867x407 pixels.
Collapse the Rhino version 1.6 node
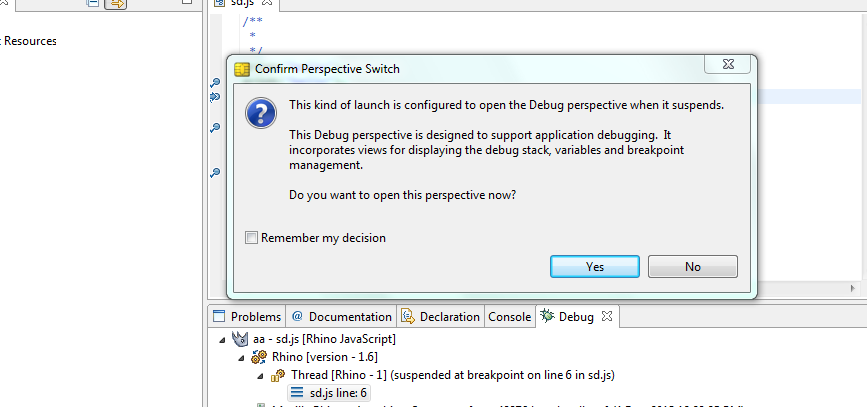[x=241, y=357]
